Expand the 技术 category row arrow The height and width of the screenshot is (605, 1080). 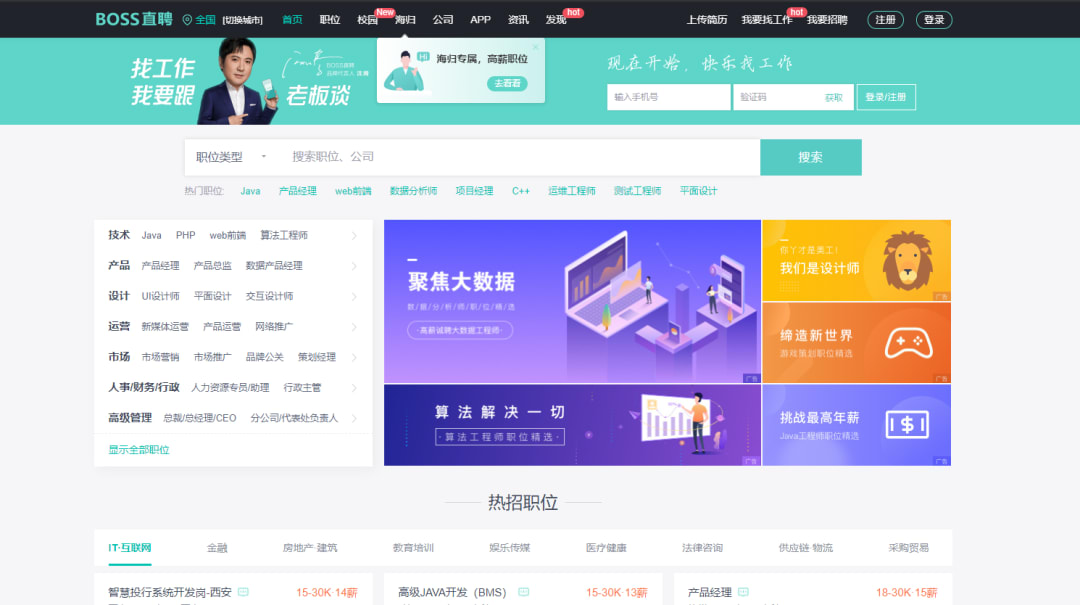click(354, 236)
